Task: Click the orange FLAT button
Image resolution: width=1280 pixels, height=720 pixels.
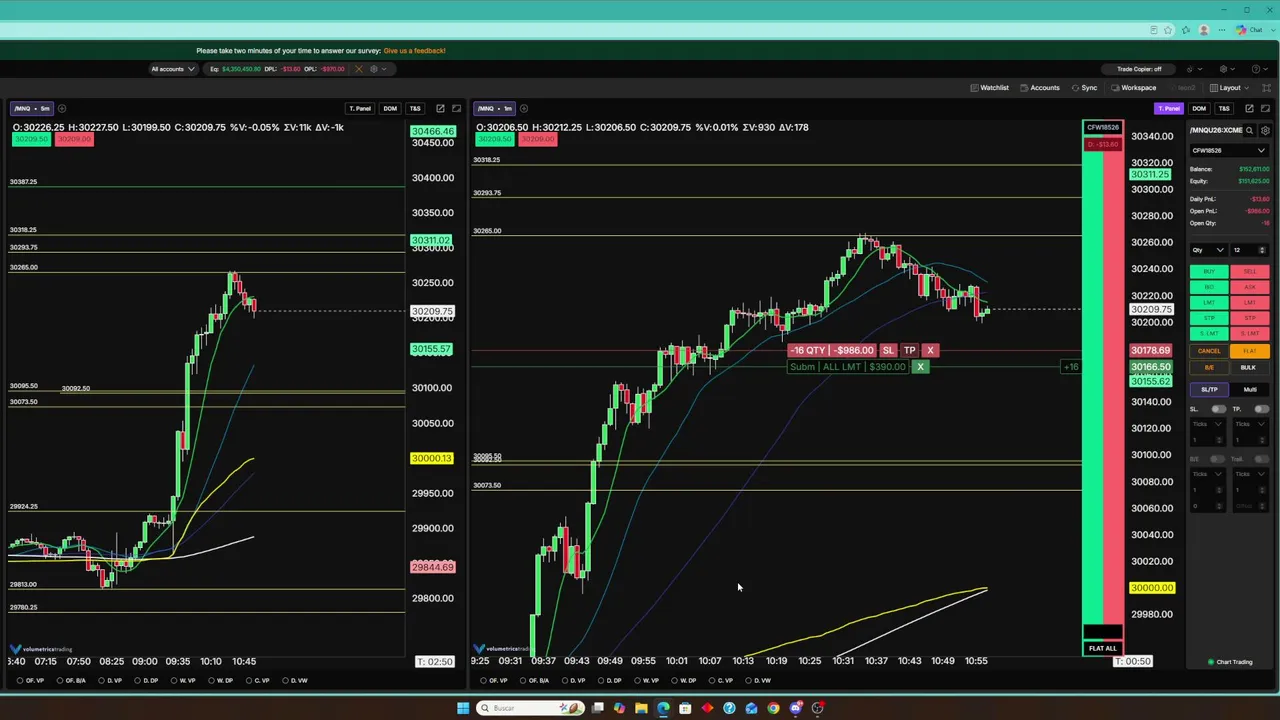Action: (x=1250, y=351)
